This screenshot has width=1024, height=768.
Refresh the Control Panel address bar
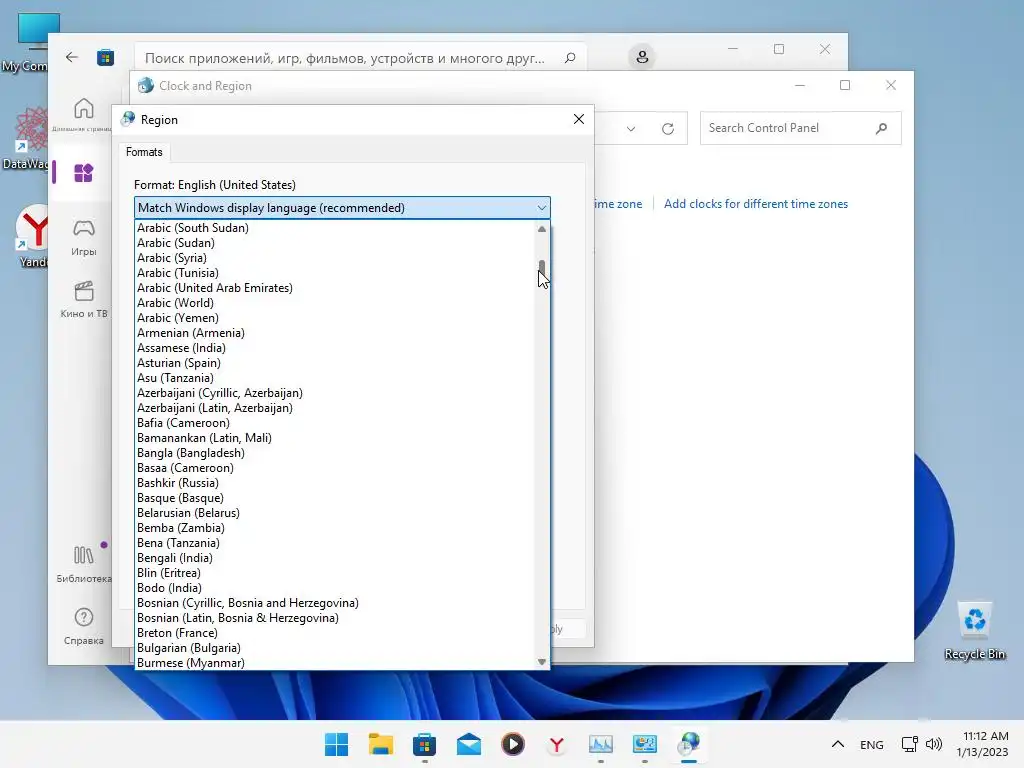pyautogui.click(x=667, y=129)
